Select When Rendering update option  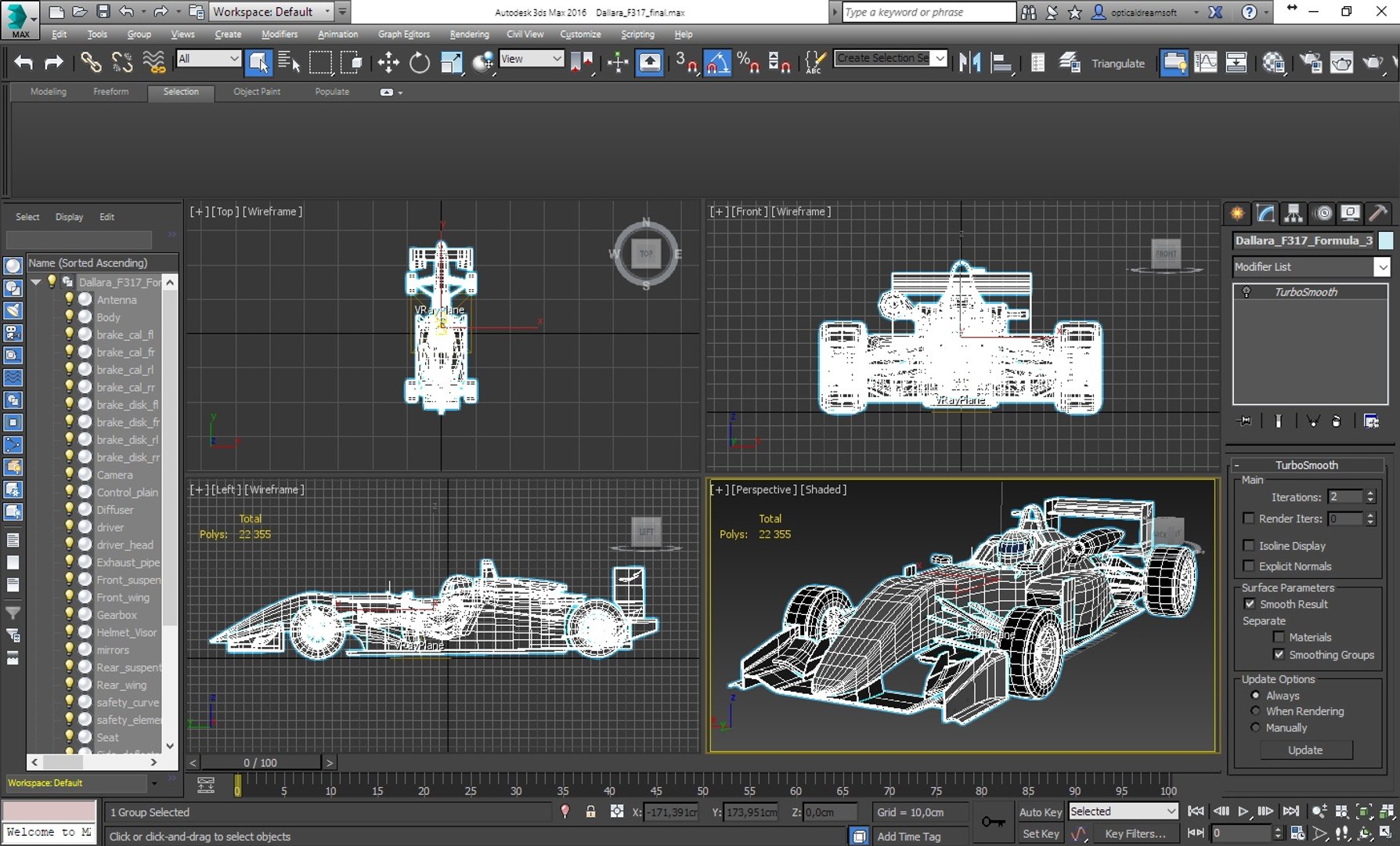click(1256, 711)
